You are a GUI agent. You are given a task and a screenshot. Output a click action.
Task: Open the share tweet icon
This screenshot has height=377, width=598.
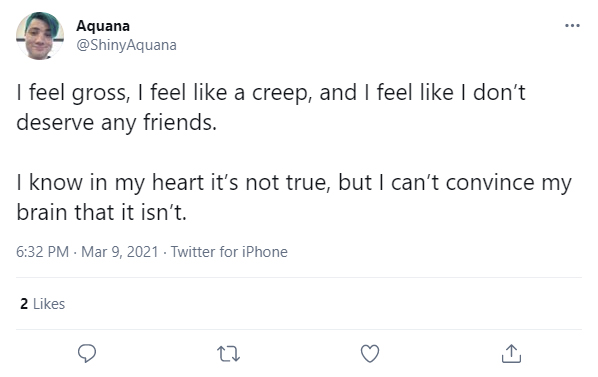pyautogui.click(x=511, y=353)
